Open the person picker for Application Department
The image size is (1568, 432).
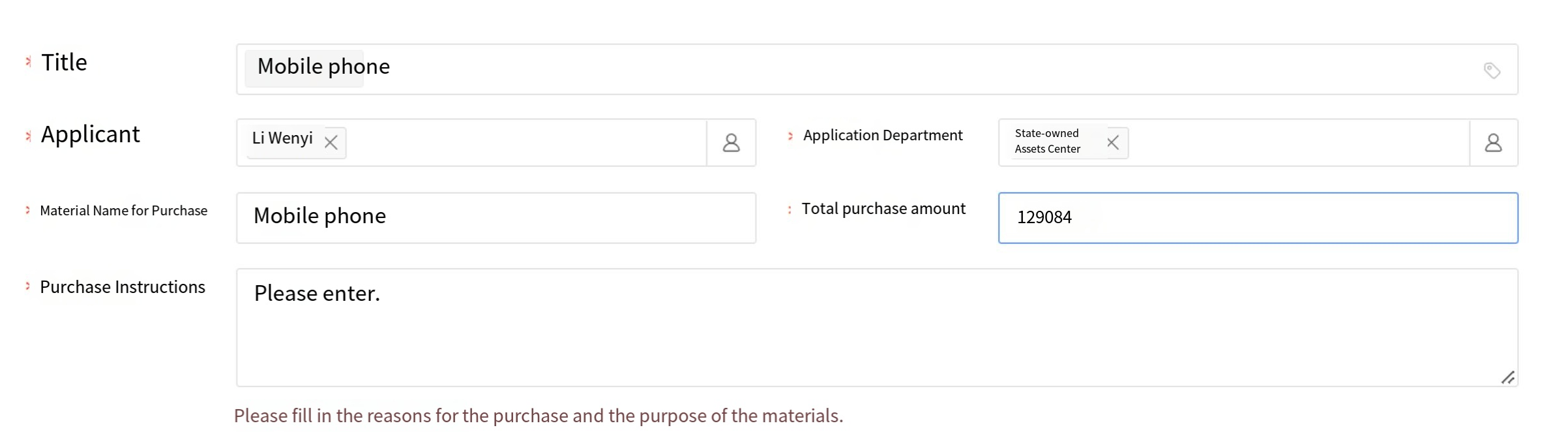(1493, 143)
